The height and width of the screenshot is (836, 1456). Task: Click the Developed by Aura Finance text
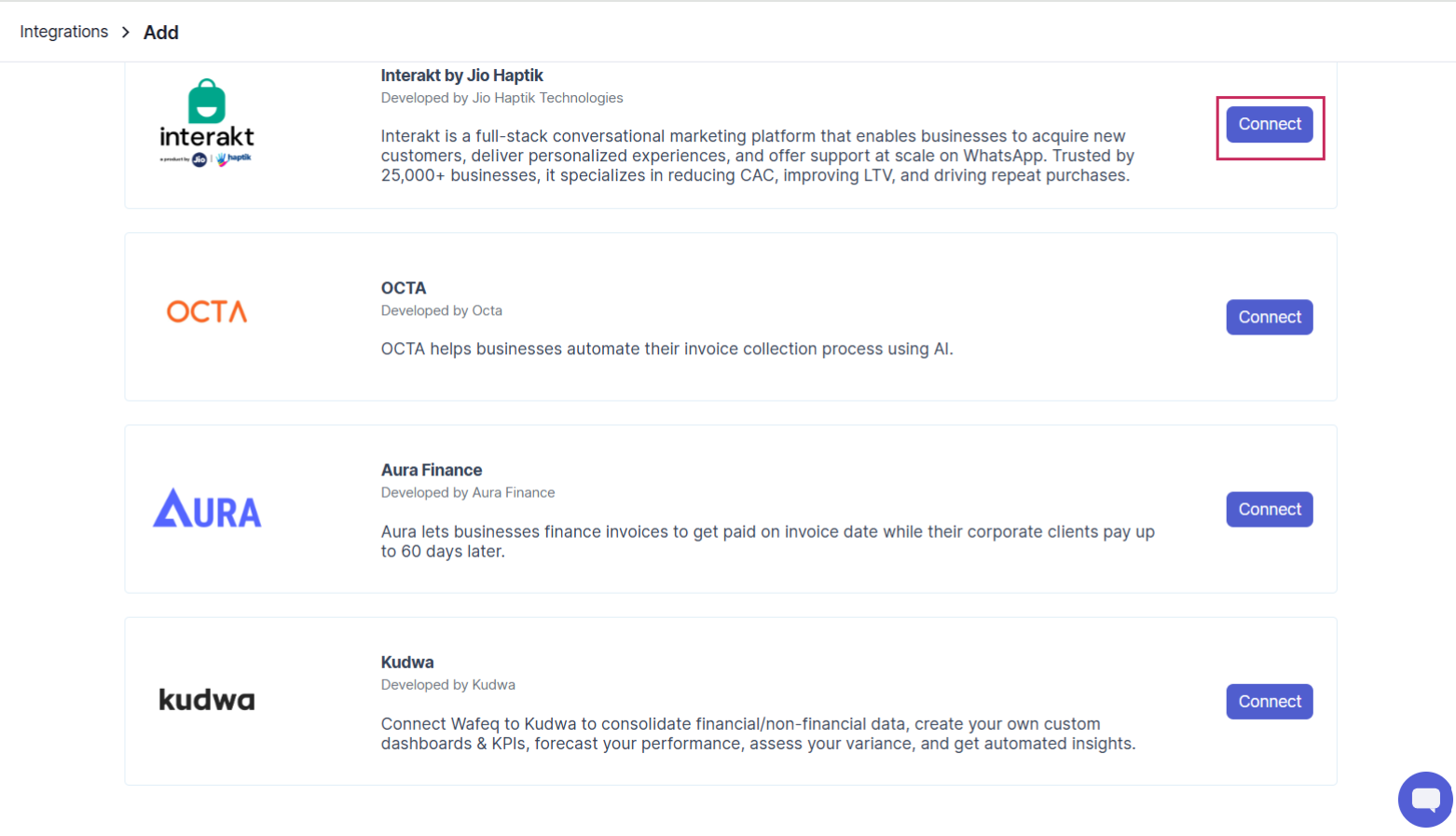pos(468,493)
